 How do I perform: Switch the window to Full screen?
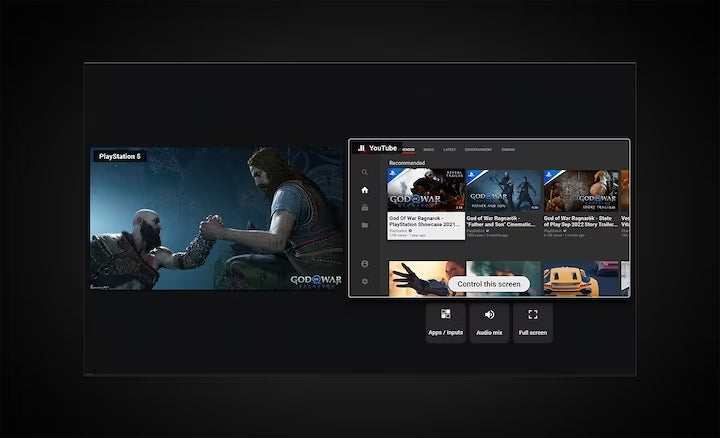(532, 323)
